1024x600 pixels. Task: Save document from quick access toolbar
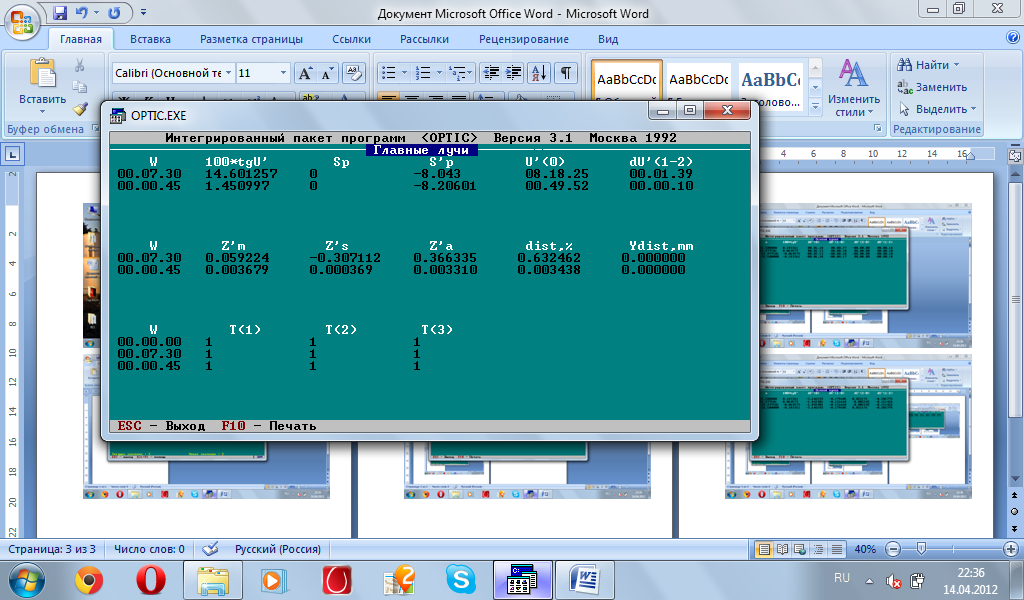click(x=60, y=12)
